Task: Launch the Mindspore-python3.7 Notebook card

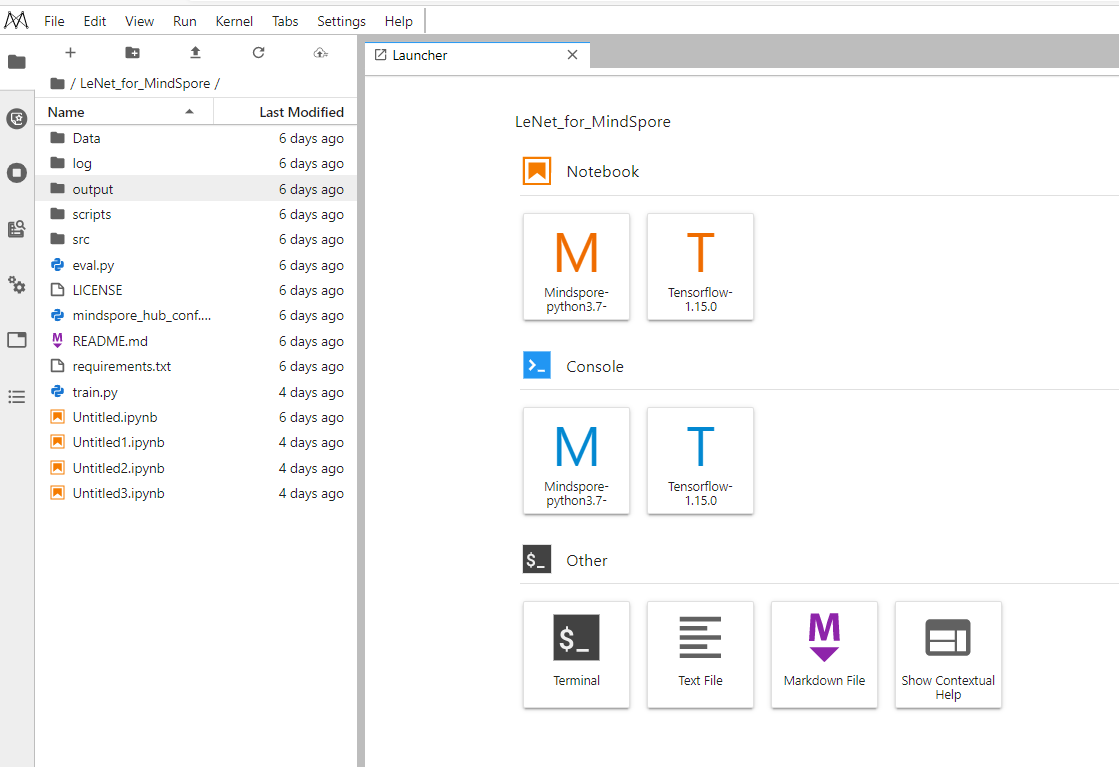Action: point(577,267)
